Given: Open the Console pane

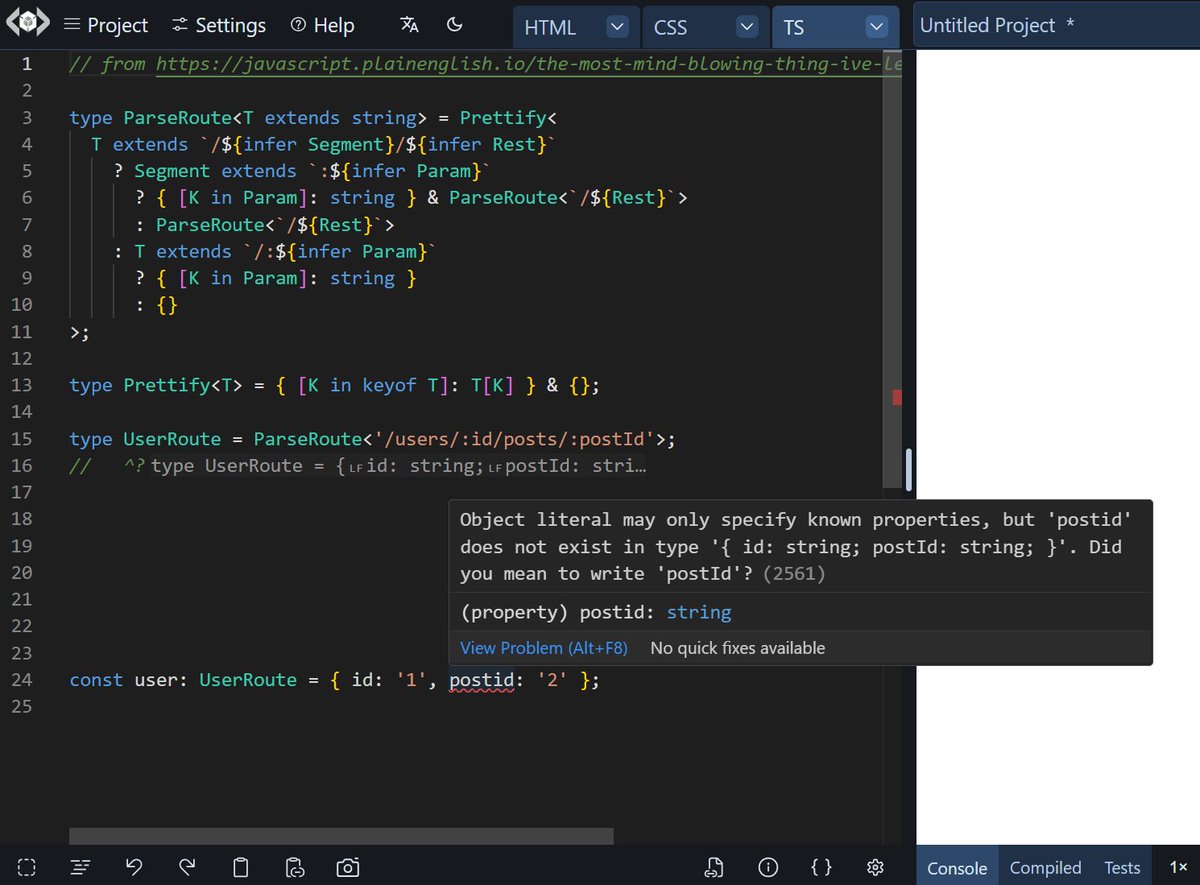Looking at the screenshot, I should 957,867.
